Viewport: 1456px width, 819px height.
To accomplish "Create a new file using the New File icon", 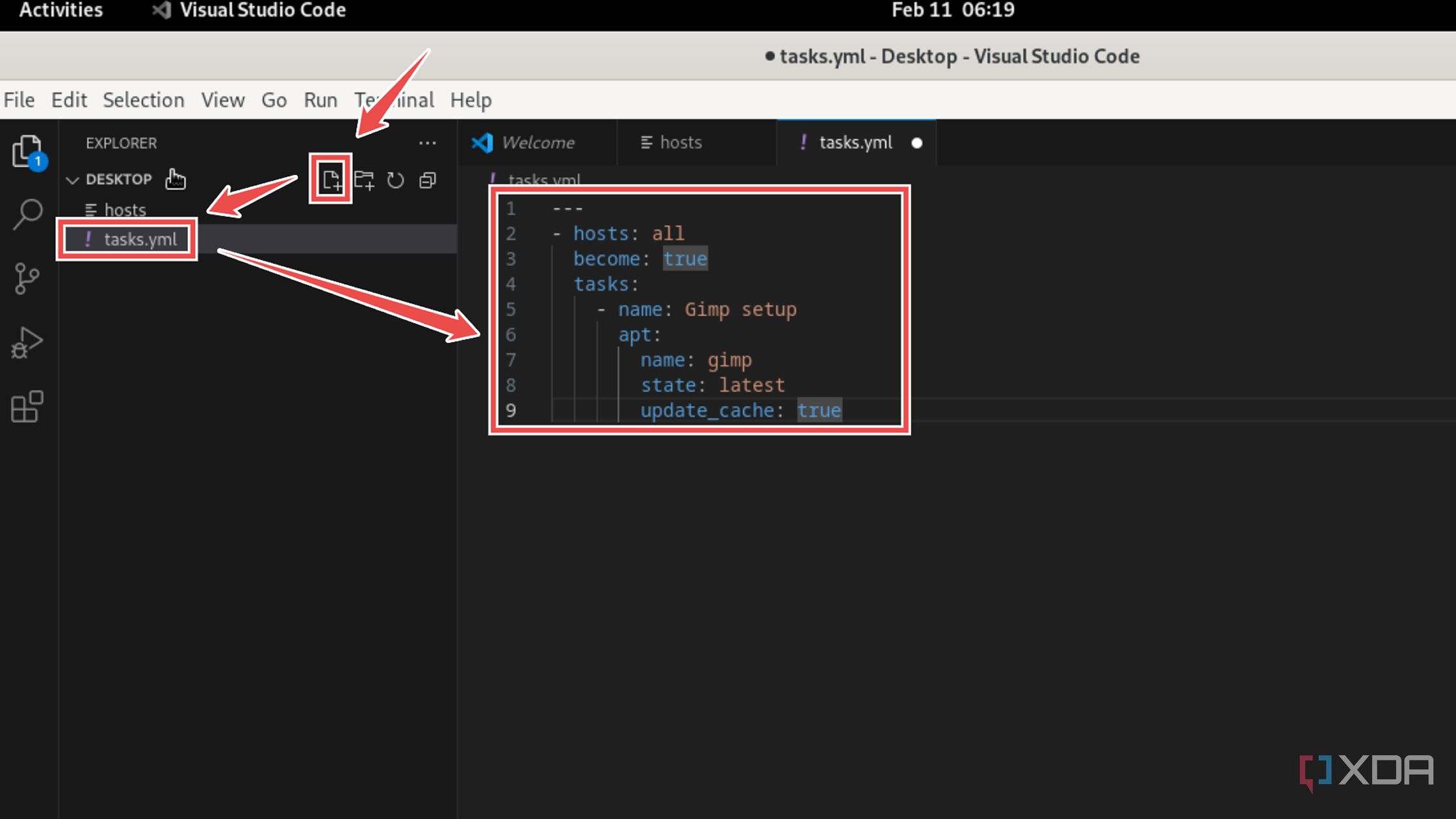I will (x=332, y=180).
